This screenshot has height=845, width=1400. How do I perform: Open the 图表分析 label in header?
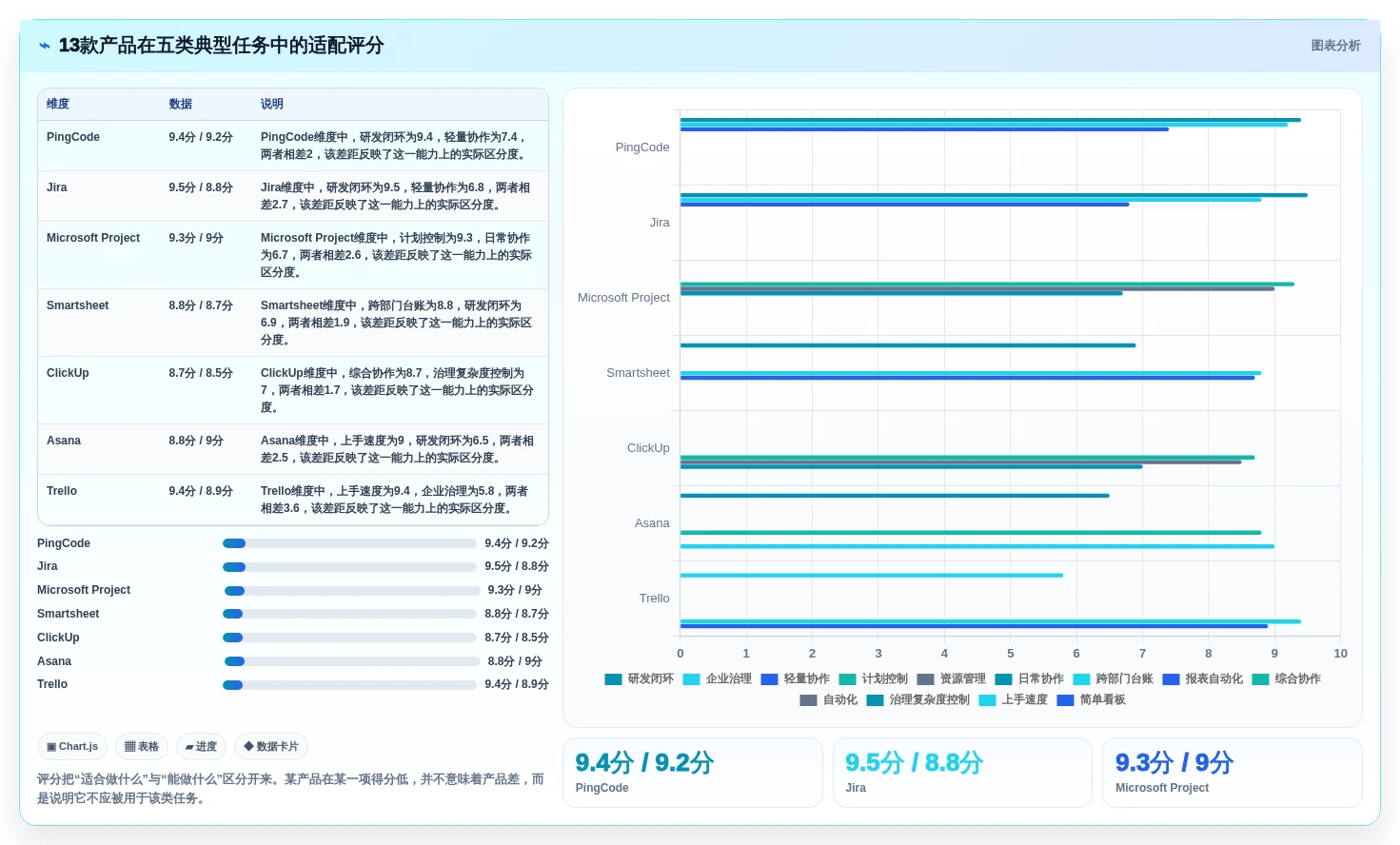pos(1335,46)
